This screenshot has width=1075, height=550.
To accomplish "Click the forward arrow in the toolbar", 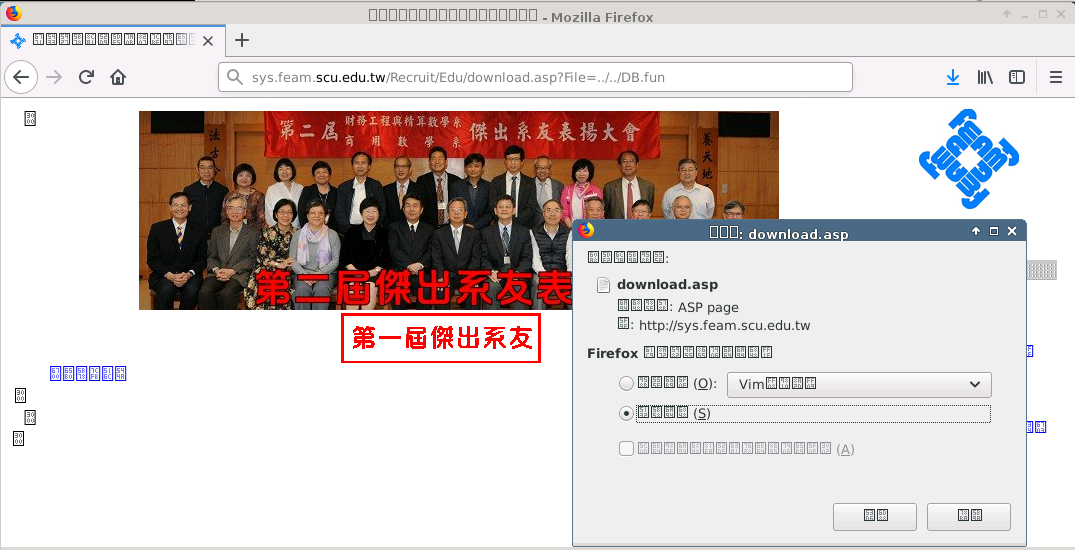I will tap(54, 77).
